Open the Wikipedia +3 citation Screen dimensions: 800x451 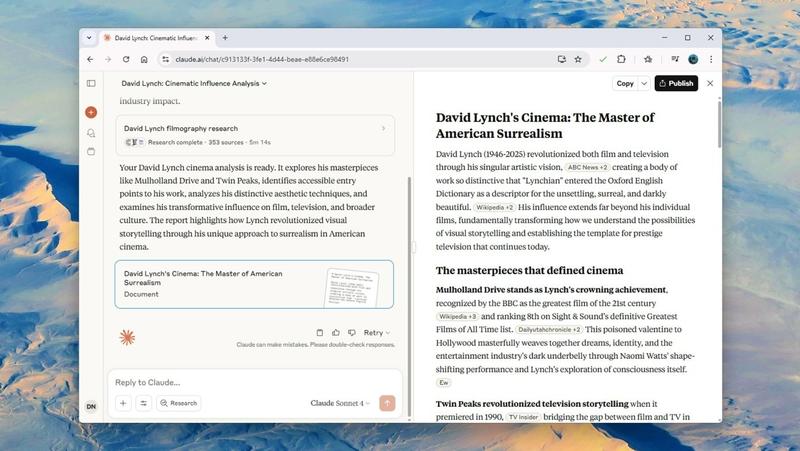click(457, 316)
